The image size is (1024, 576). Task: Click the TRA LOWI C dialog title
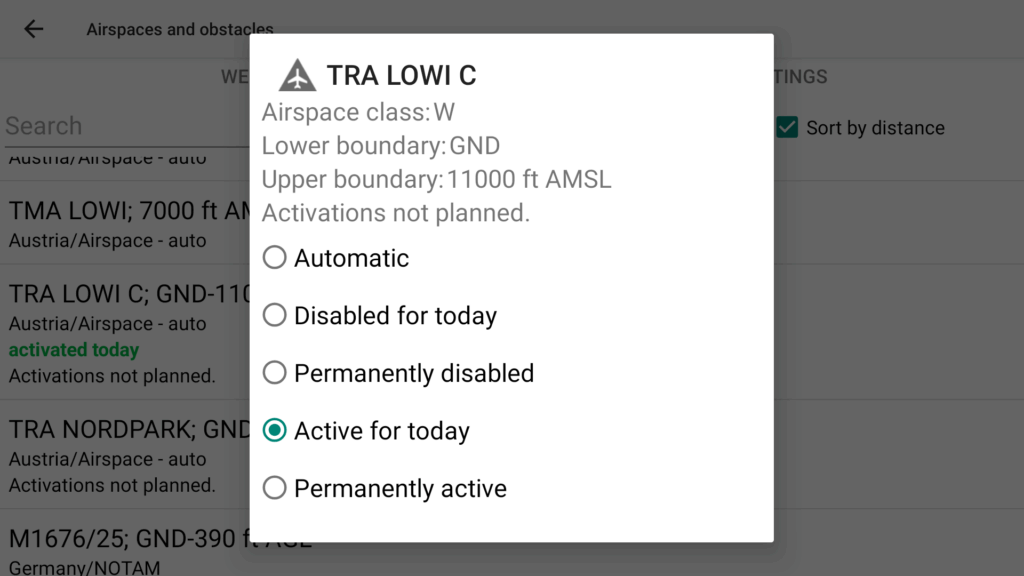402,75
